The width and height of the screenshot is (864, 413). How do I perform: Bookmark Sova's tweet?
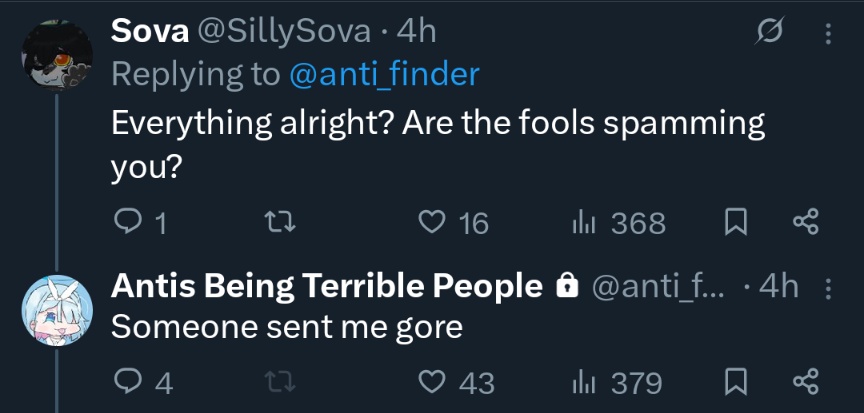tap(736, 223)
